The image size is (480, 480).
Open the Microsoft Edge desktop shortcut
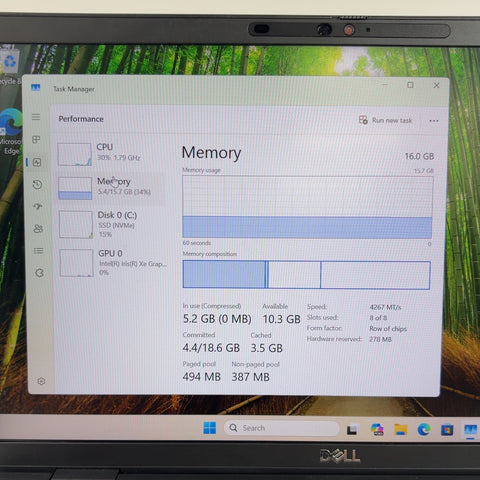11,132
